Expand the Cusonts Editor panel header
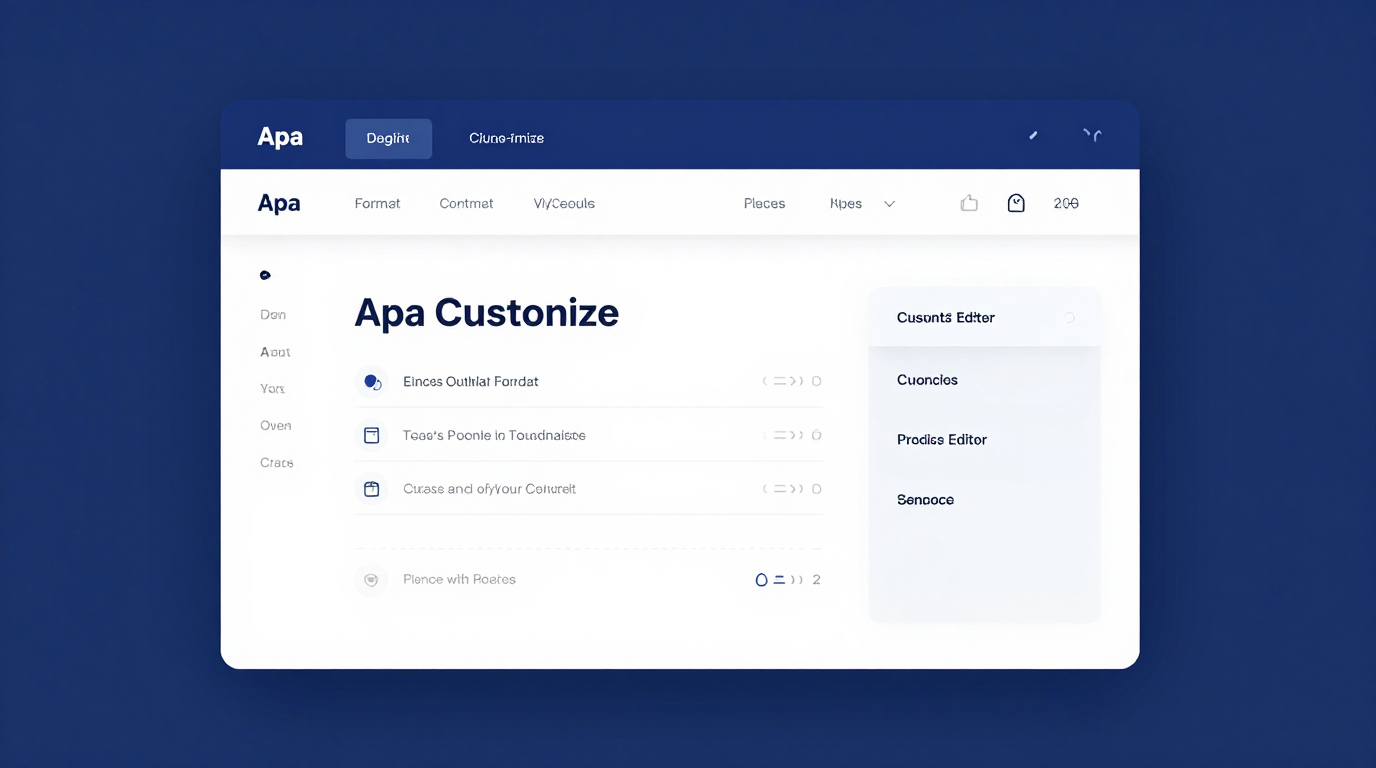 (944, 317)
